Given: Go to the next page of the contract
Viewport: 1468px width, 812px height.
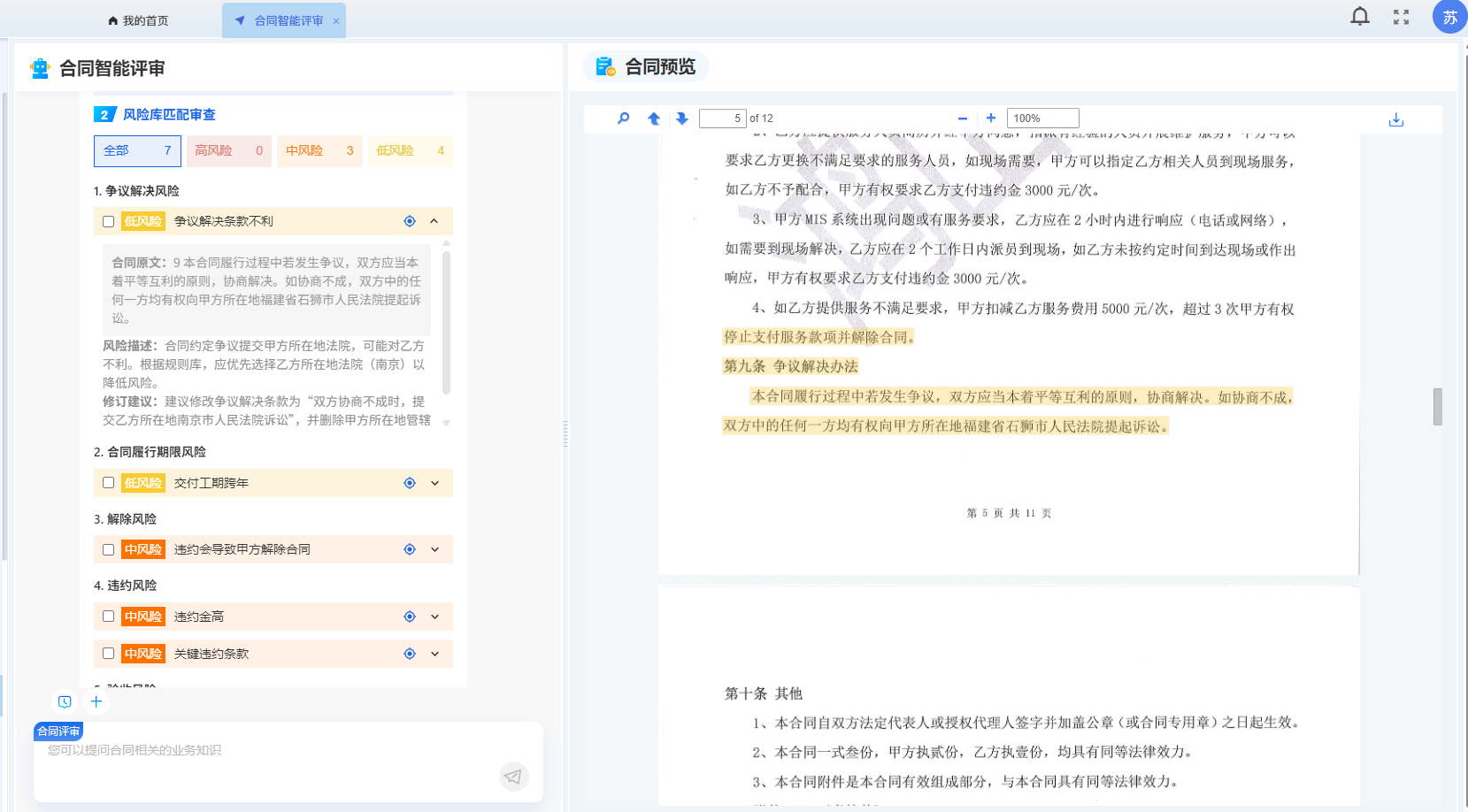Looking at the screenshot, I should pyautogui.click(x=681, y=118).
